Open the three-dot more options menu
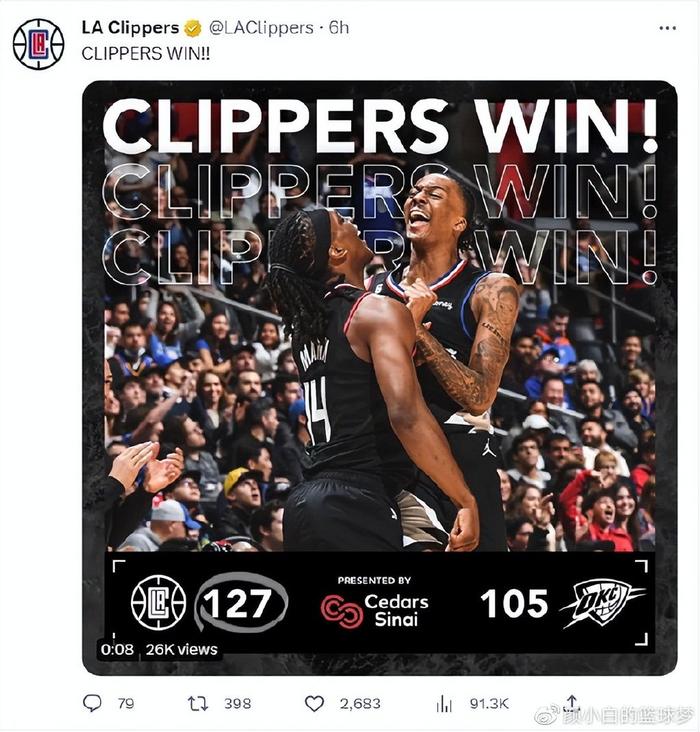 [667, 28]
